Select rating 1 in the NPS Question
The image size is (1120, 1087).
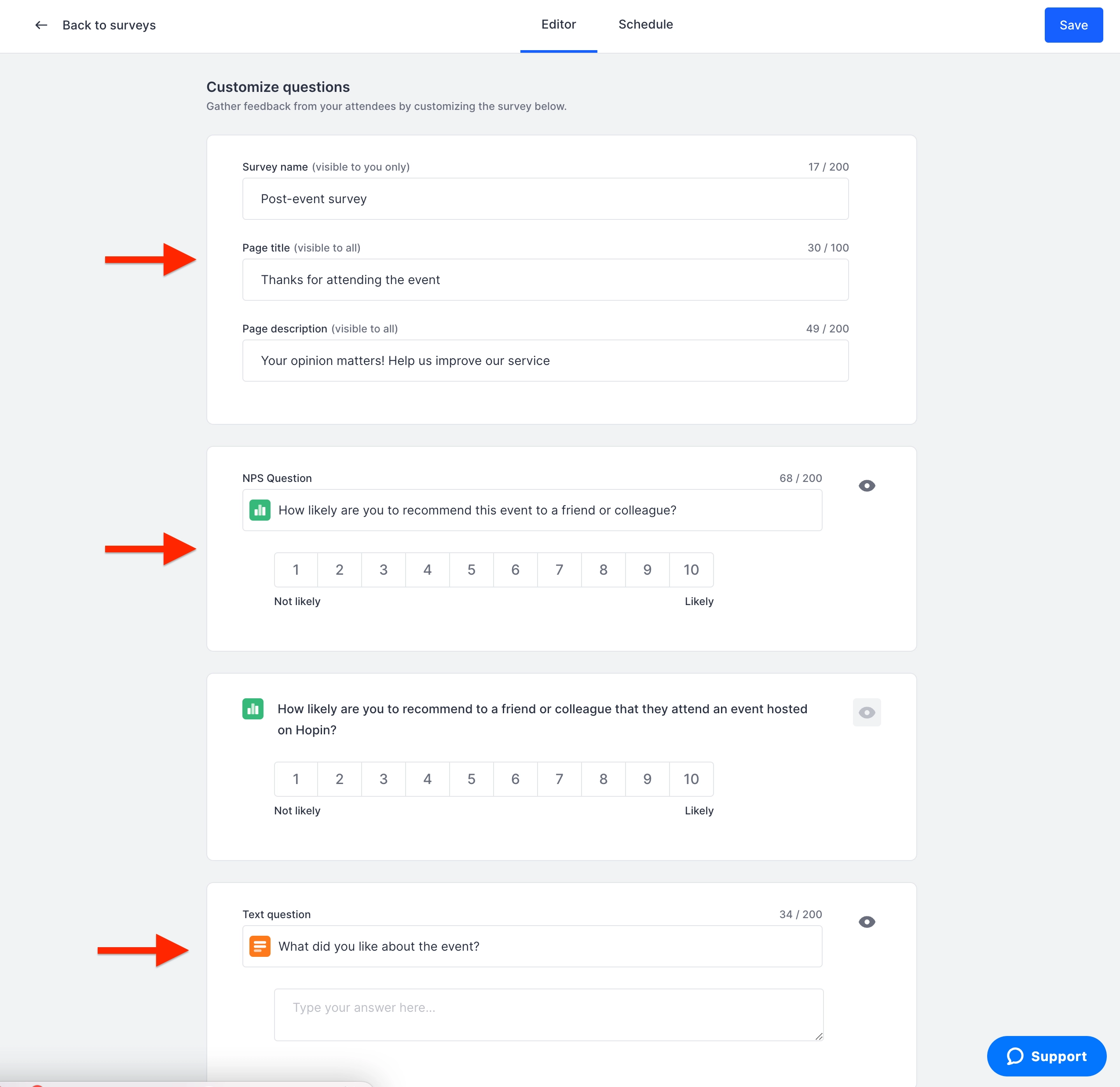click(x=296, y=569)
